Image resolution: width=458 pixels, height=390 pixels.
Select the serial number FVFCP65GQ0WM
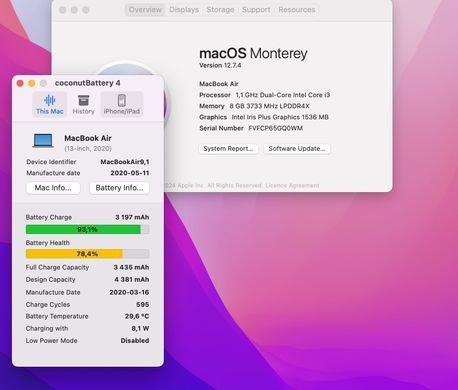tap(276, 128)
